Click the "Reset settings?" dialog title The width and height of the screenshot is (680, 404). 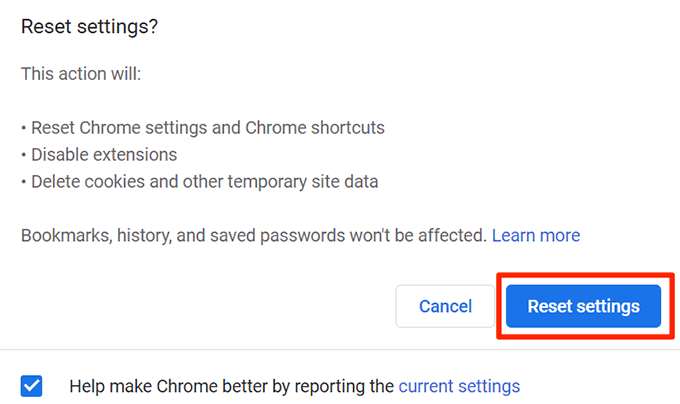(x=87, y=27)
